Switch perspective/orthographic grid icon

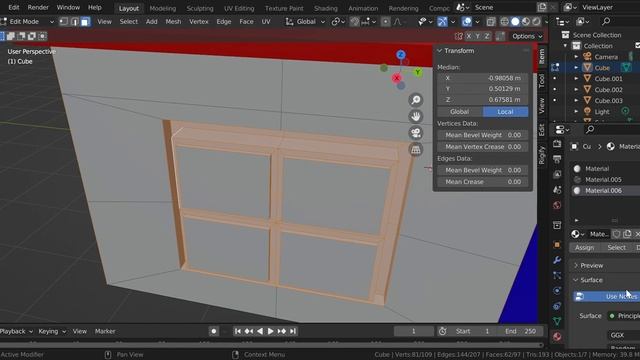coord(416,150)
